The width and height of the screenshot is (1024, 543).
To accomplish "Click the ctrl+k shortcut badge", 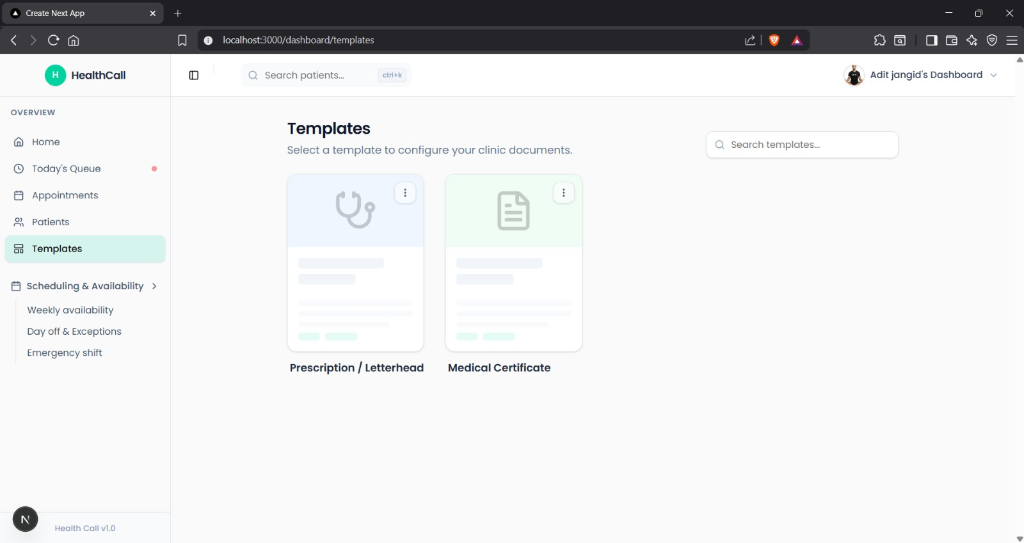I will tap(392, 75).
